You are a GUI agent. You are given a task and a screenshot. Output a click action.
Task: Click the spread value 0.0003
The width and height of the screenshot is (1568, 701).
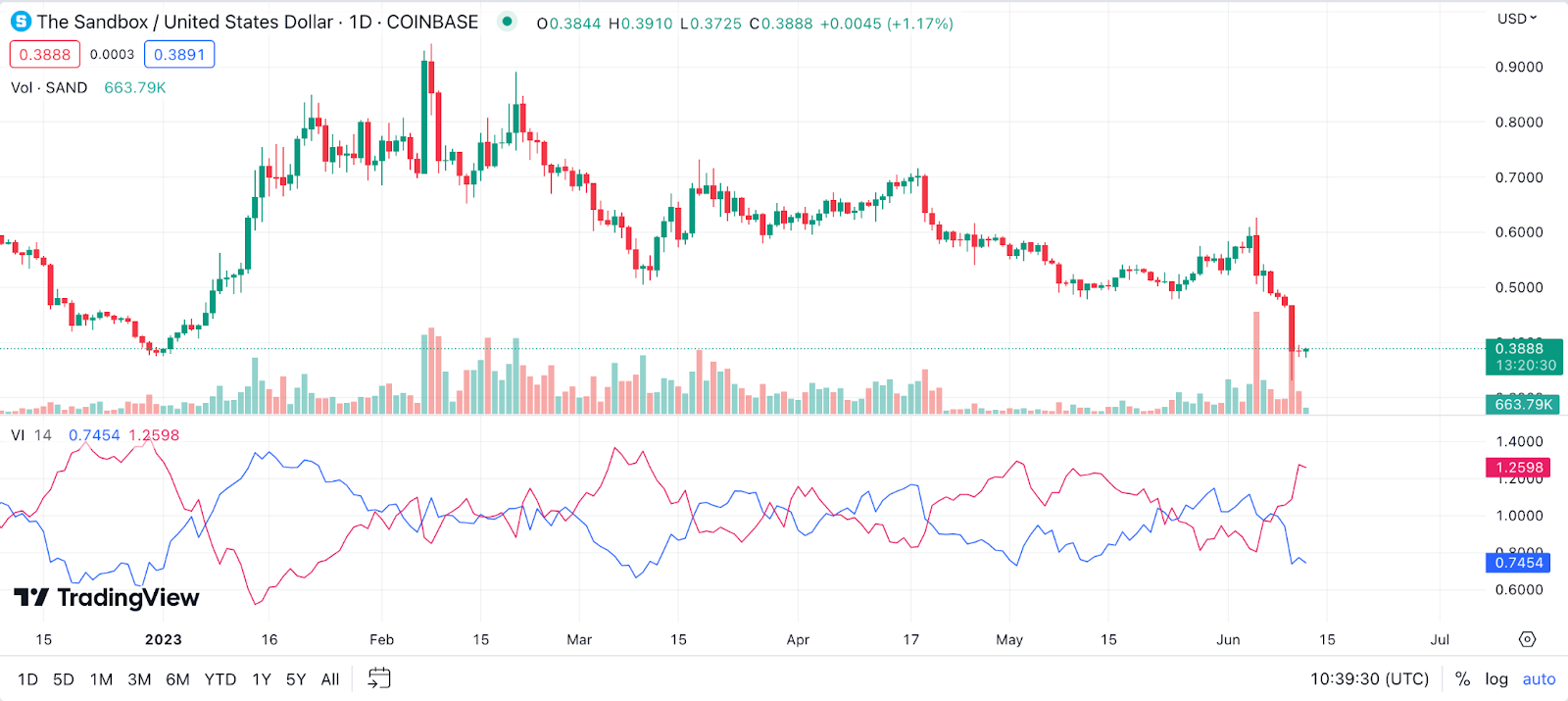(x=112, y=55)
